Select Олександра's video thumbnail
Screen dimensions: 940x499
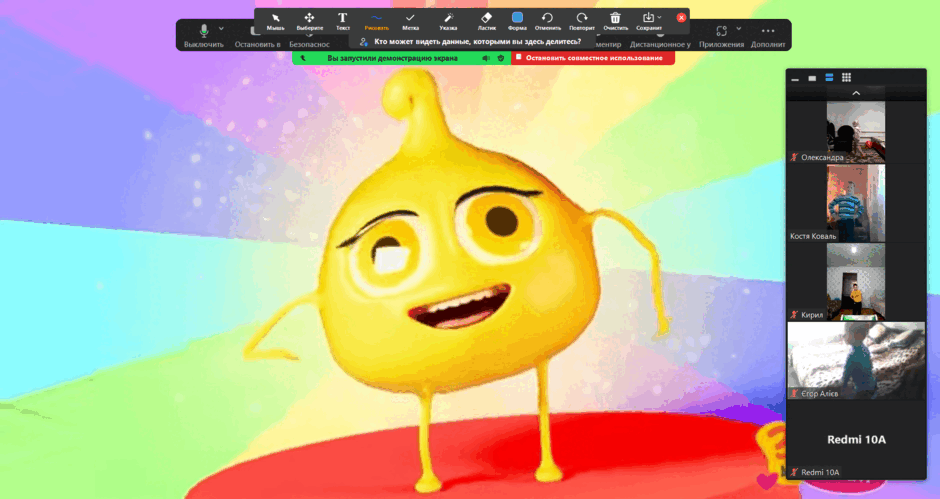[x=855, y=131]
